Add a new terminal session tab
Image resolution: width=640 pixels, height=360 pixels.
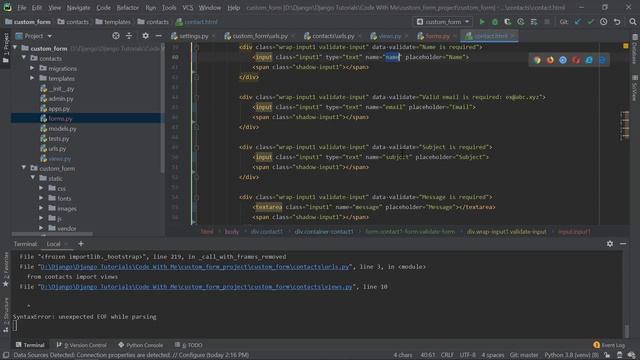[x=80, y=244]
